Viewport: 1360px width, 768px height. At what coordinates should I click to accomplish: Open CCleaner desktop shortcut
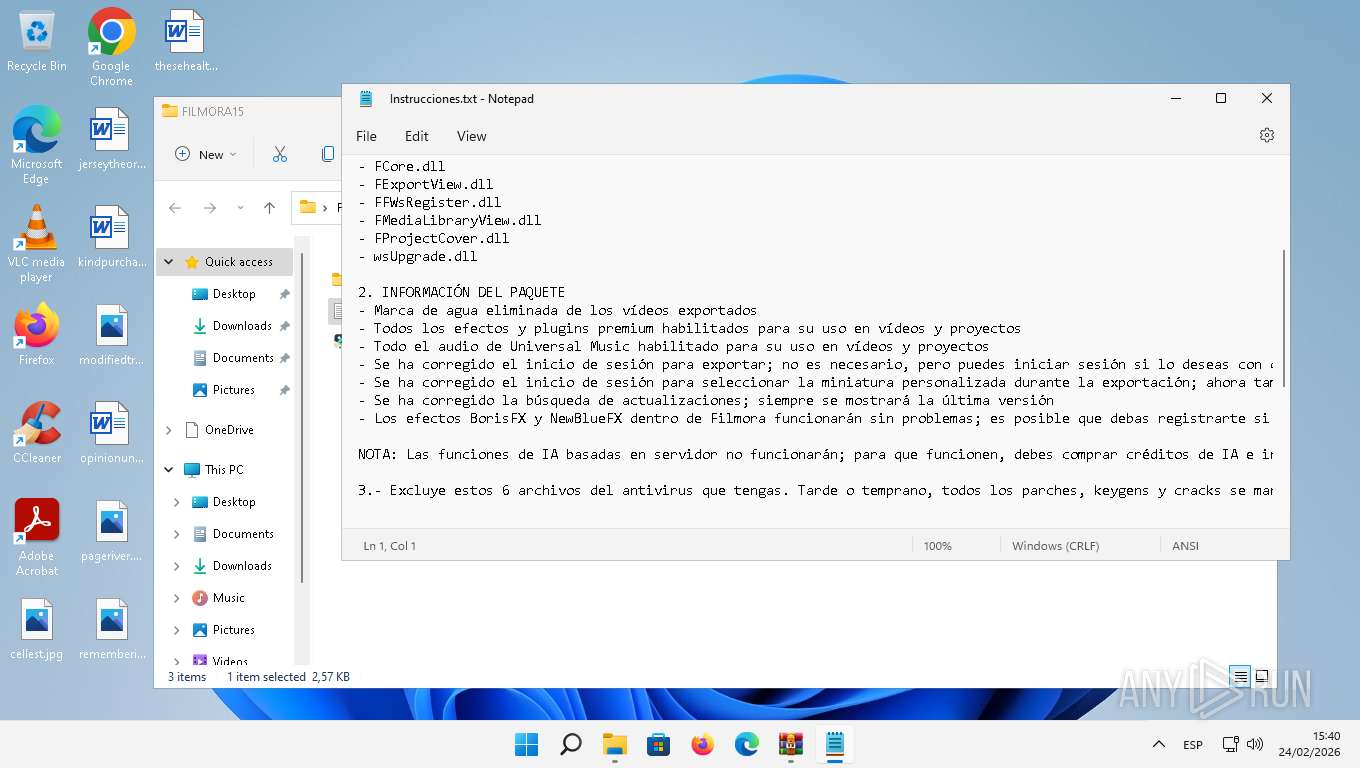click(37, 432)
